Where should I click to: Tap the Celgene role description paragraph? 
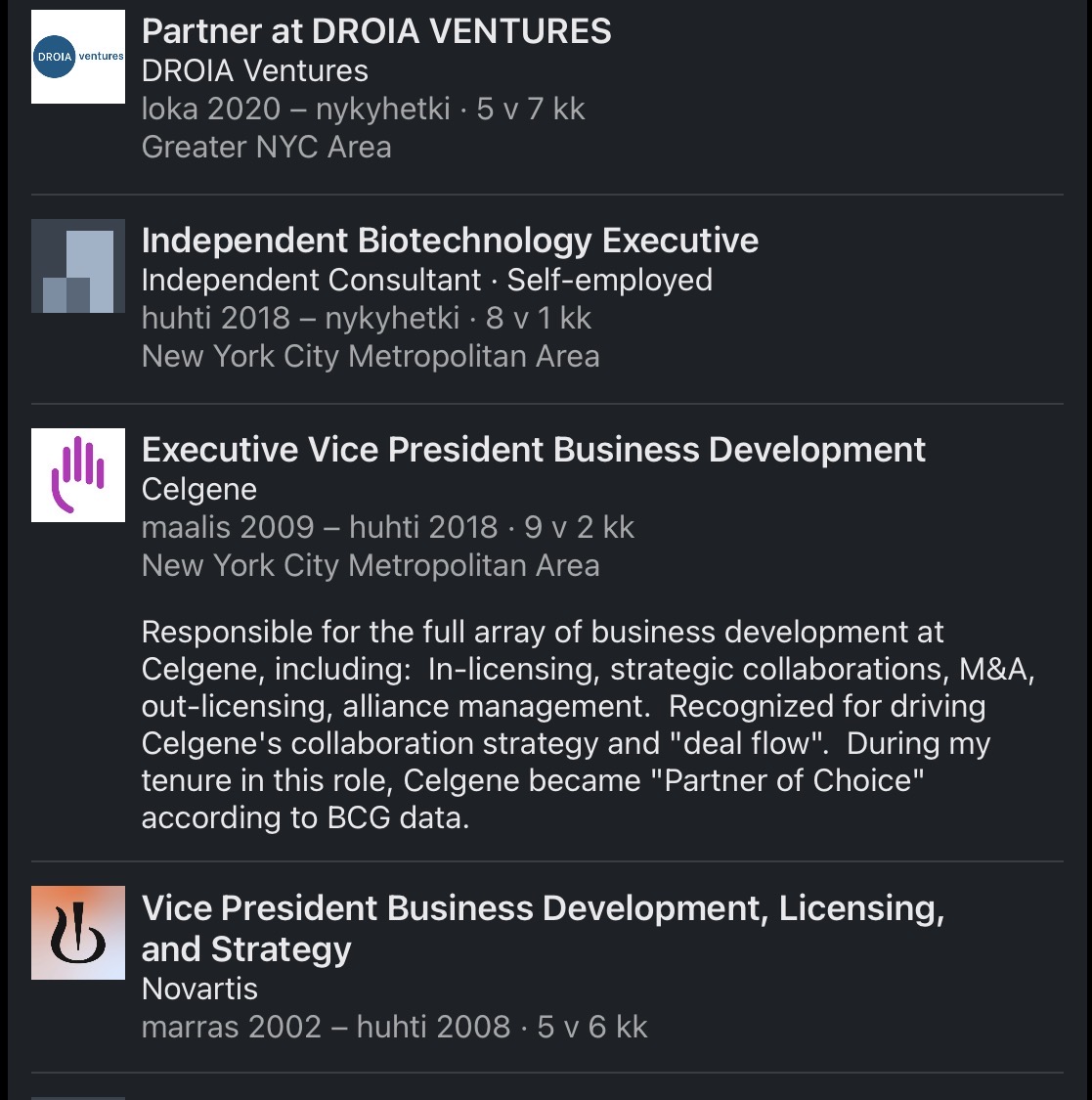click(x=587, y=725)
